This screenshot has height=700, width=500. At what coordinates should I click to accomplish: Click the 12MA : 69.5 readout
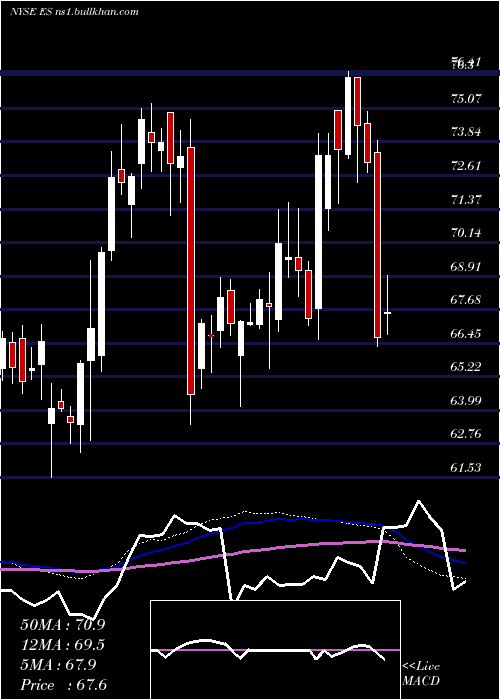click(63, 645)
